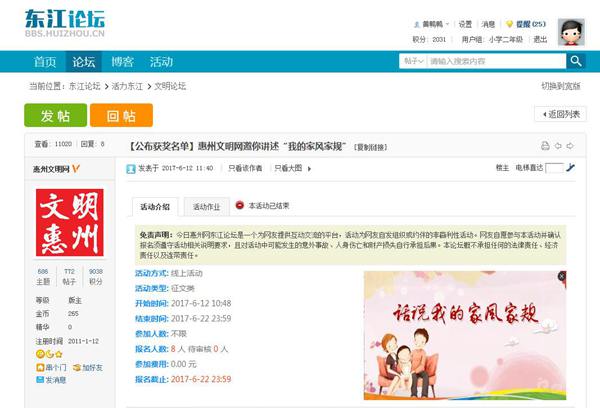Screen dimensions: 600x408
Task: Select the 活动介绍 tab
Action: click(155, 207)
